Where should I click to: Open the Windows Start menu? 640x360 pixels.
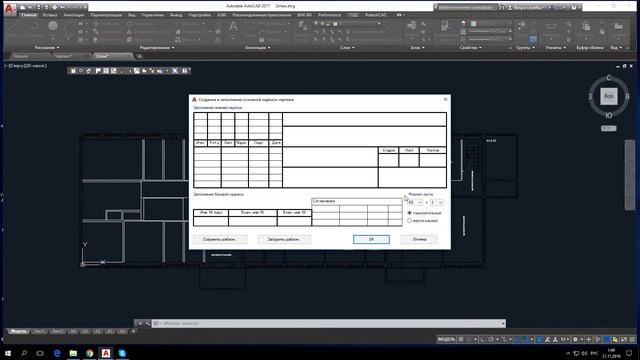tap(8, 353)
